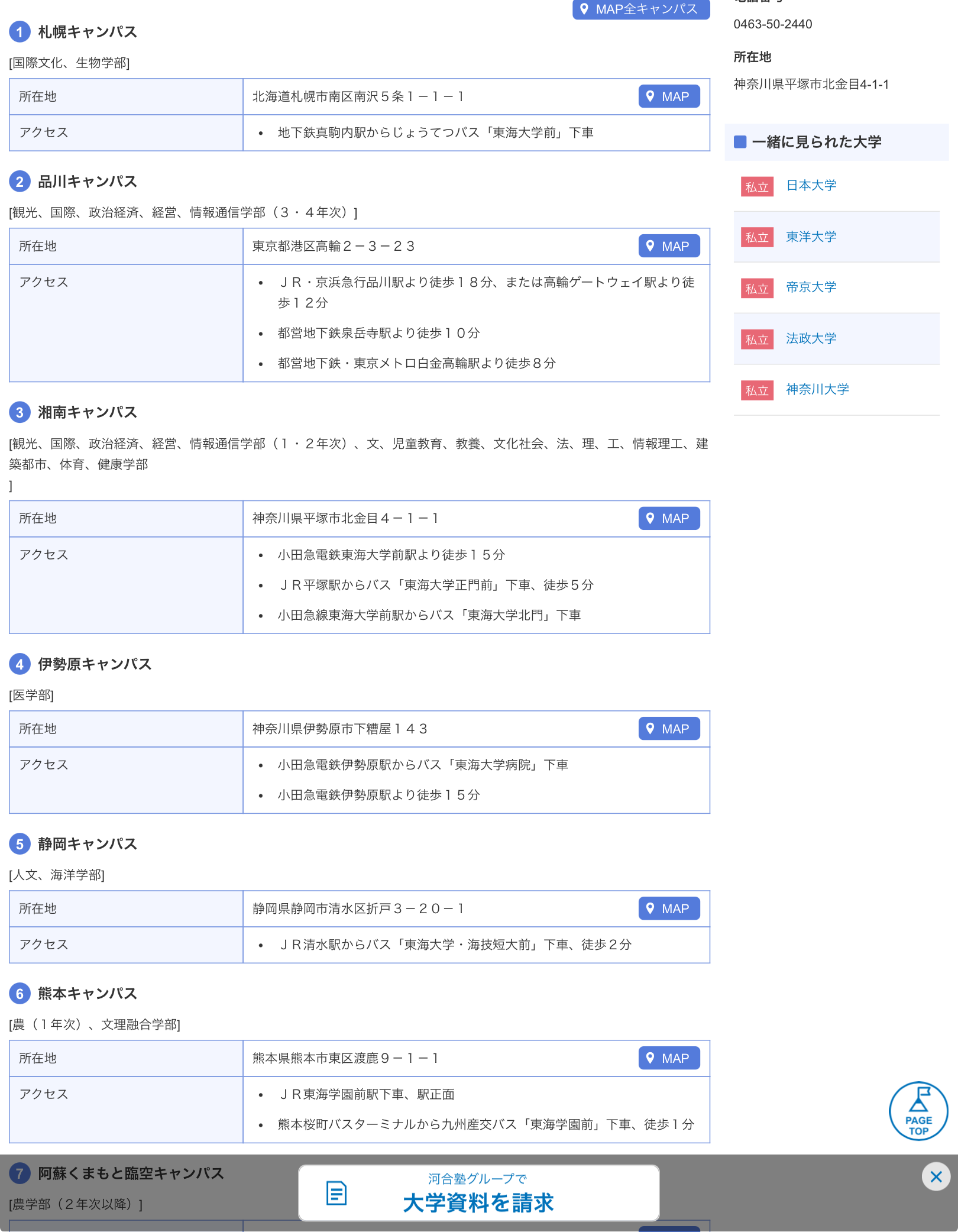
Task: Open MAP for 静岡県静岡市清水区折戸 address
Action: [669, 908]
